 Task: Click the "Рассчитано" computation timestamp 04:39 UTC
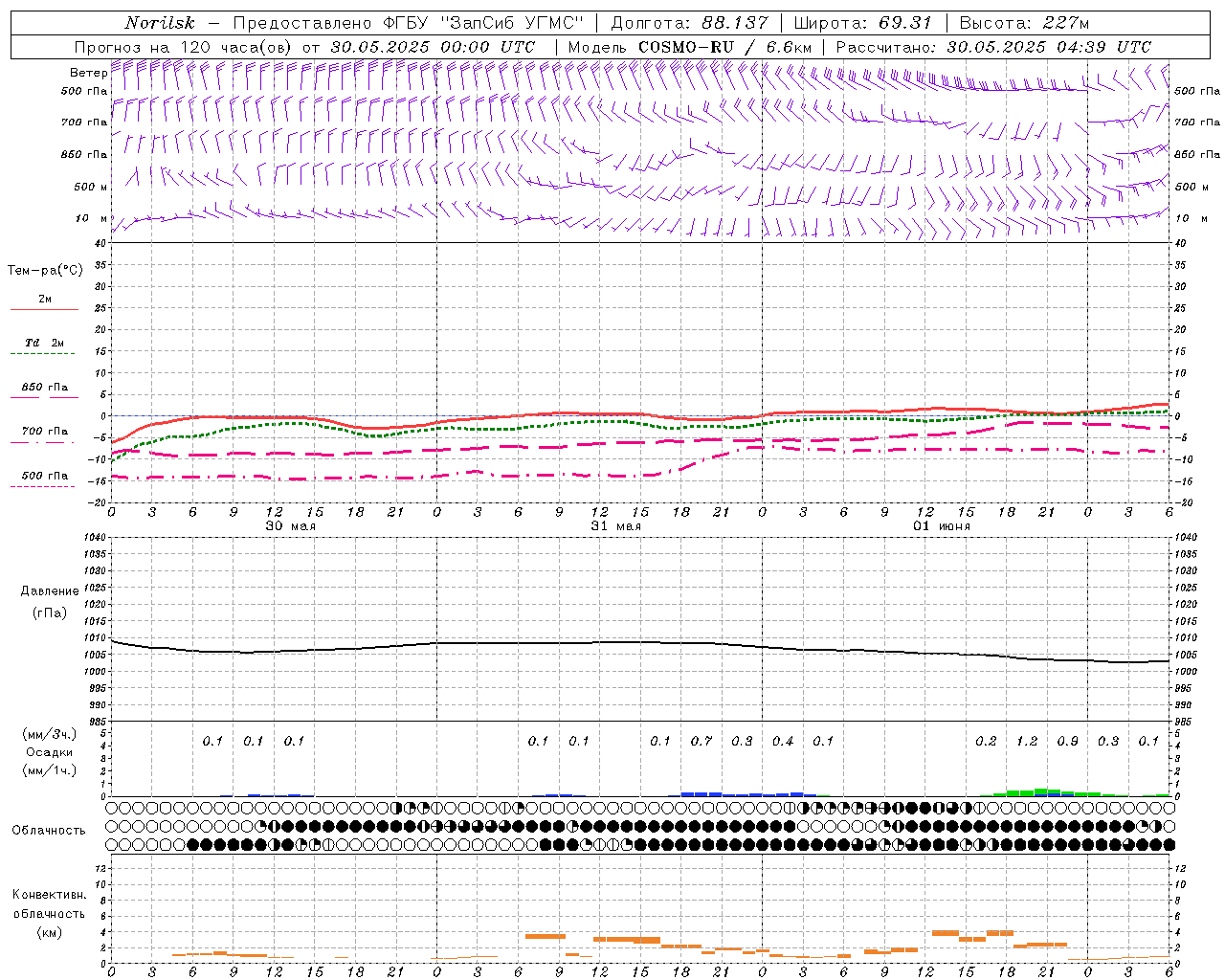click(1049, 47)
